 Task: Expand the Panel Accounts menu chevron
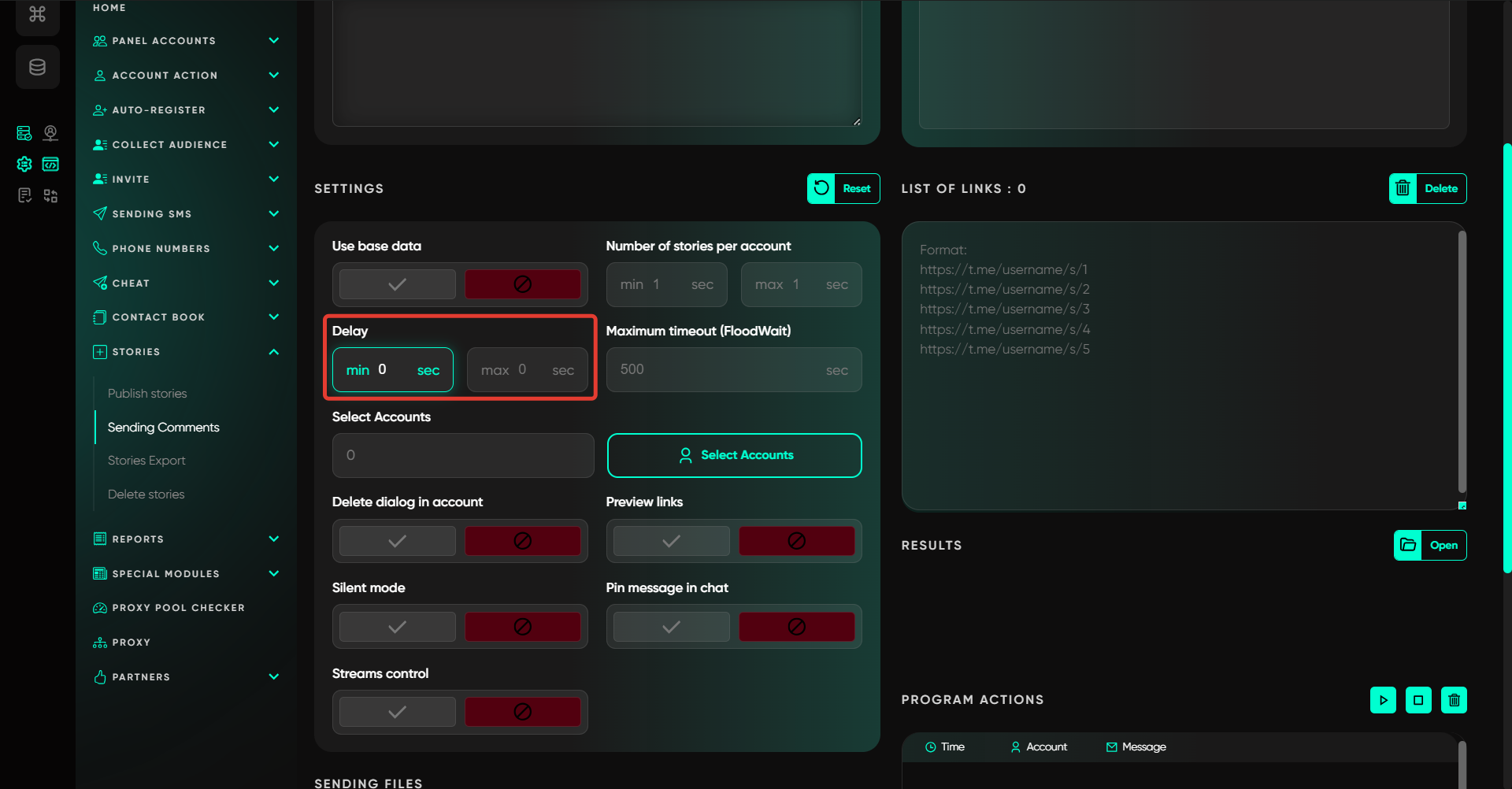[x=273, y=41]
